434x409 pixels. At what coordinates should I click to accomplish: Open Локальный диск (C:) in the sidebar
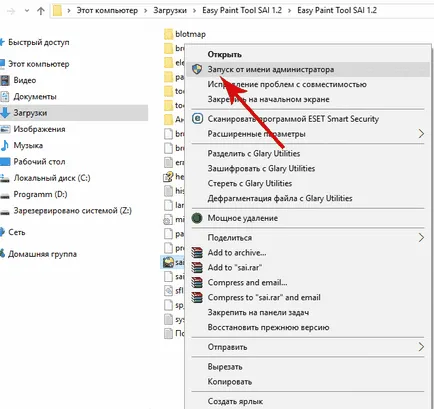coord(52,178)
